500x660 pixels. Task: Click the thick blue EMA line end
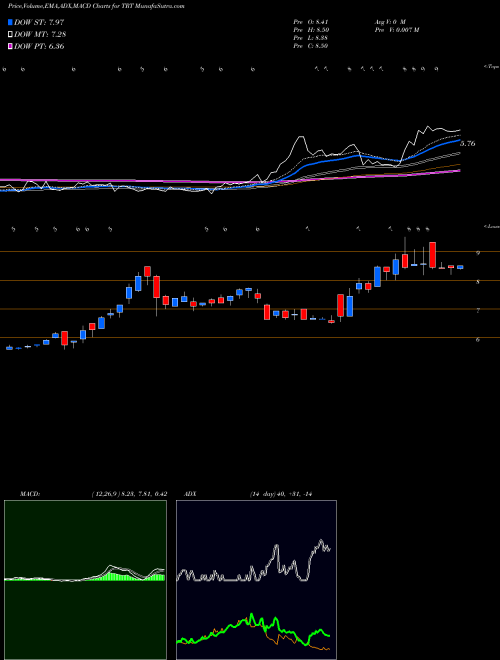[459, 141]
